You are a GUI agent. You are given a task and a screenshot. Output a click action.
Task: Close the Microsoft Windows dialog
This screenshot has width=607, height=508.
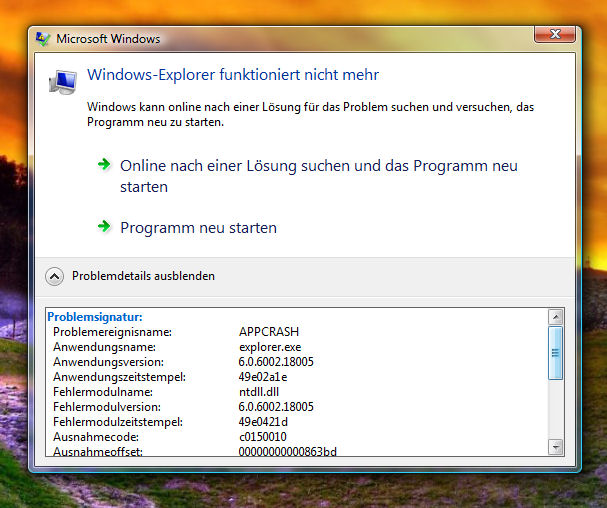[x=555, y=34]
